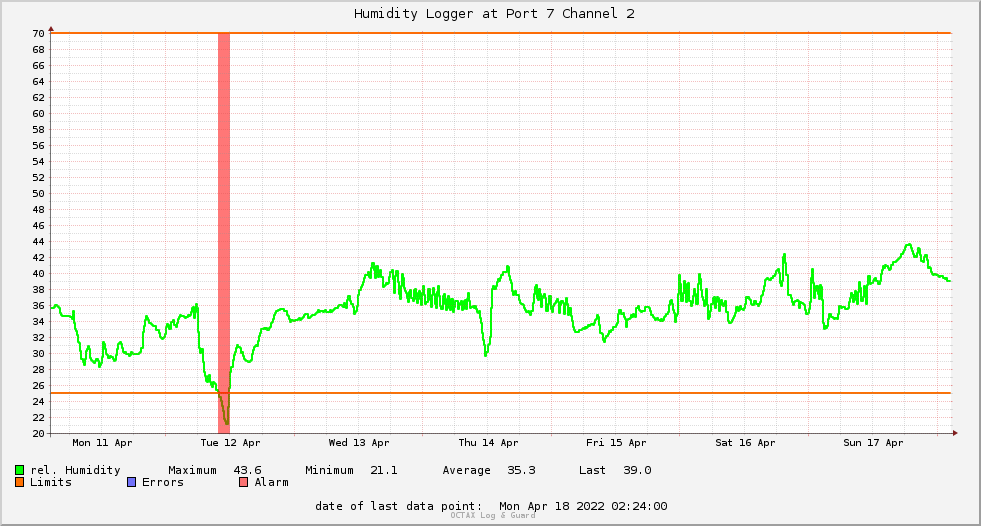Click the Minimum value 21.1

[x=384, y=470]
